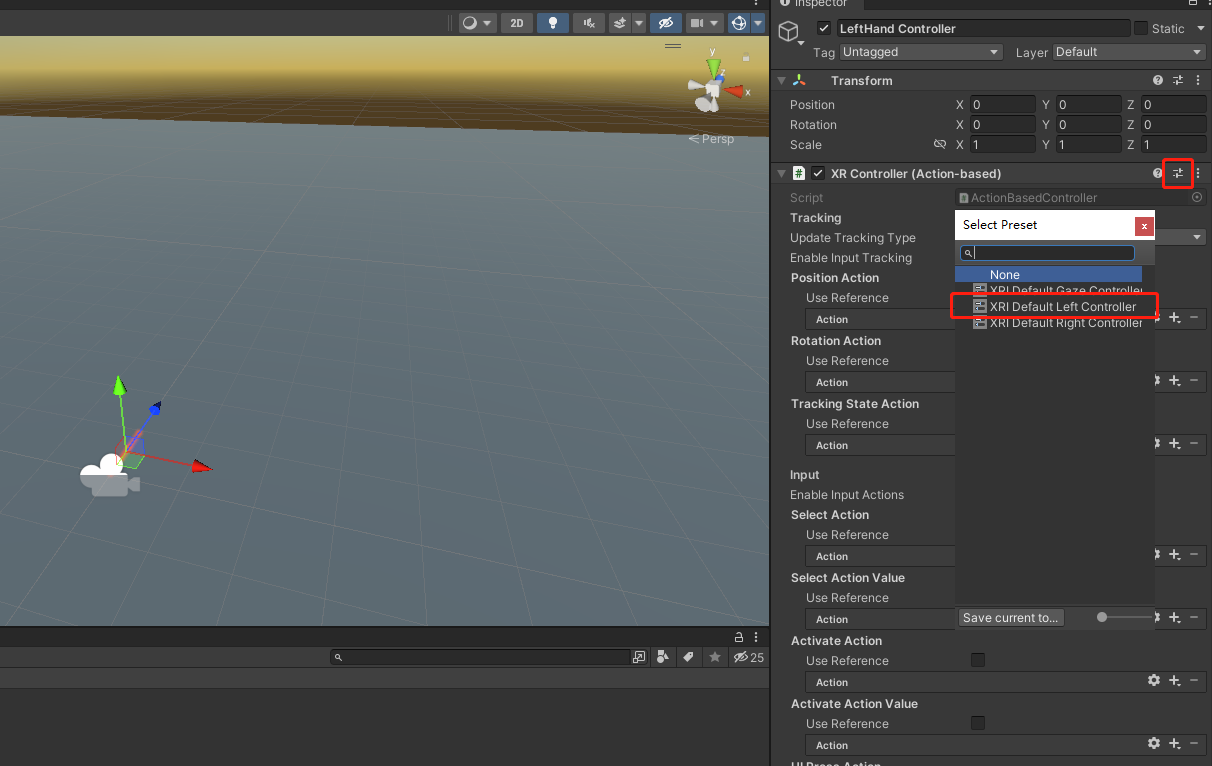Close the Select Preset popup
Image resolution: width=1212 pixels, height=766 pixels.
(x=1144, y=226)
